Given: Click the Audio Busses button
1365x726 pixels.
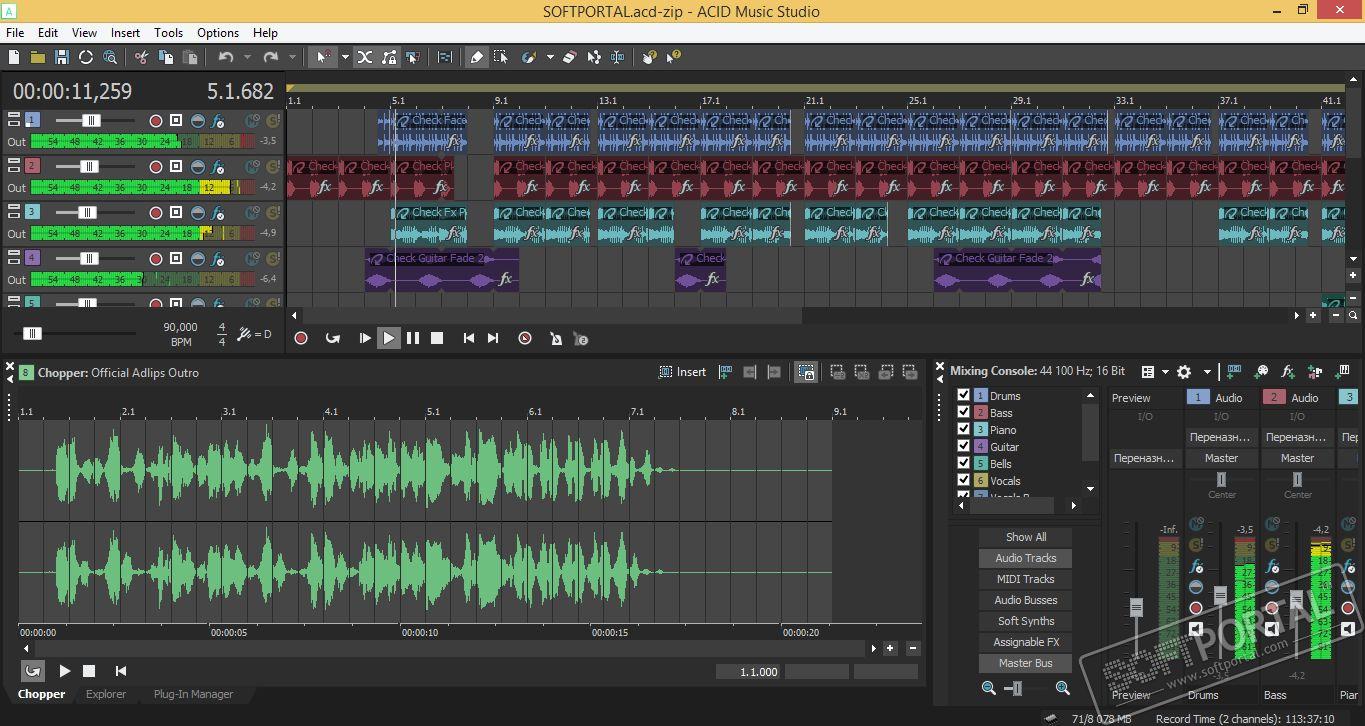Looking at the screenshot, I should tap(1025, 600).
